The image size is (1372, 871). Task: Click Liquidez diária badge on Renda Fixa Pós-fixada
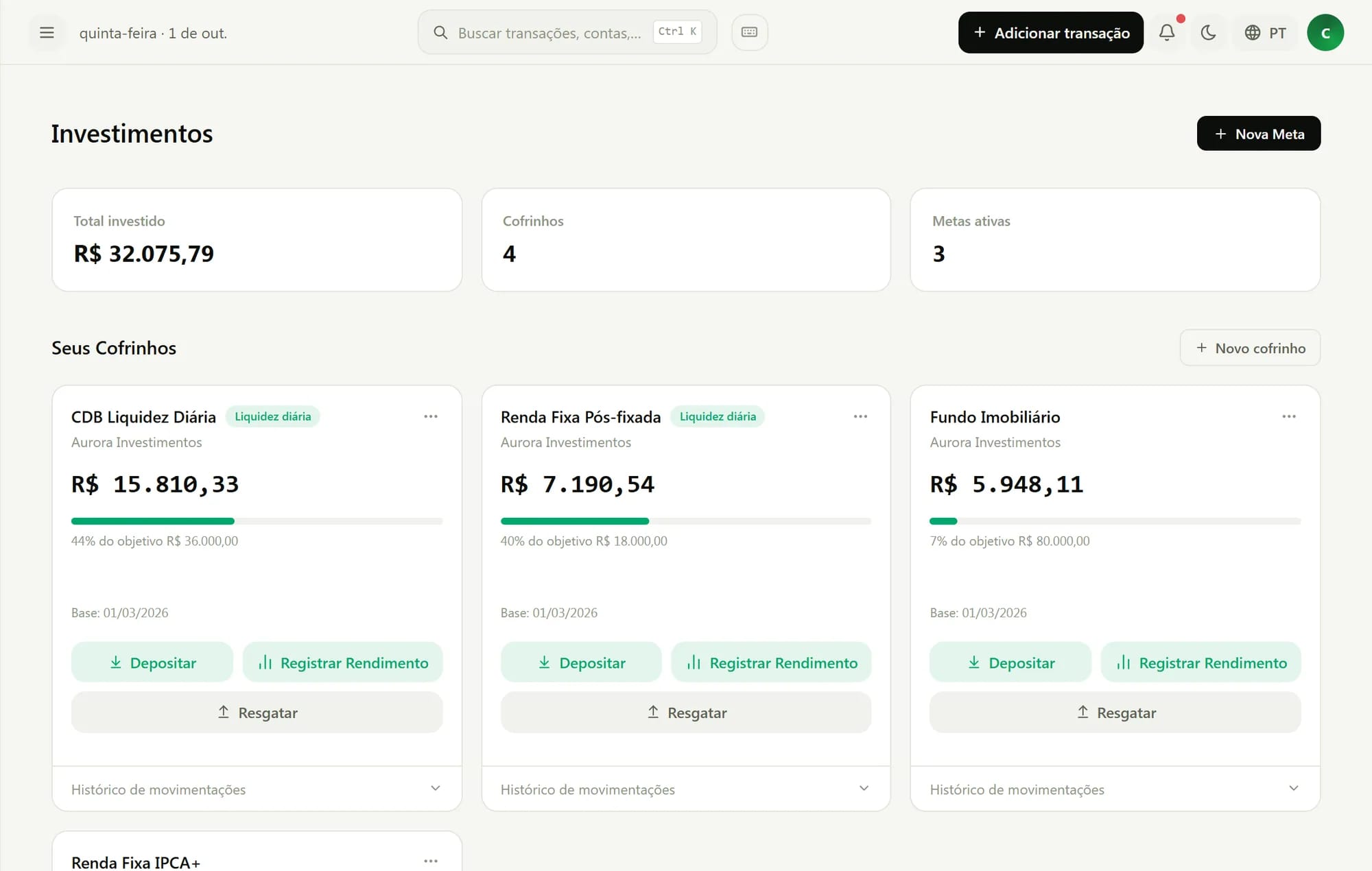[x=718, y=416]
